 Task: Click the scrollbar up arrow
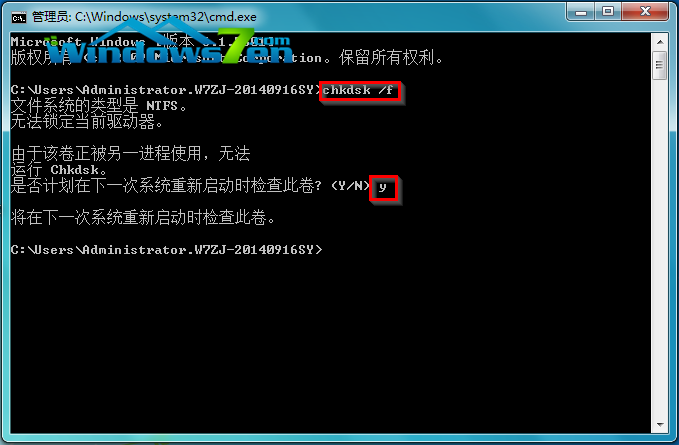pyautogui.click(x=660, y=42)
